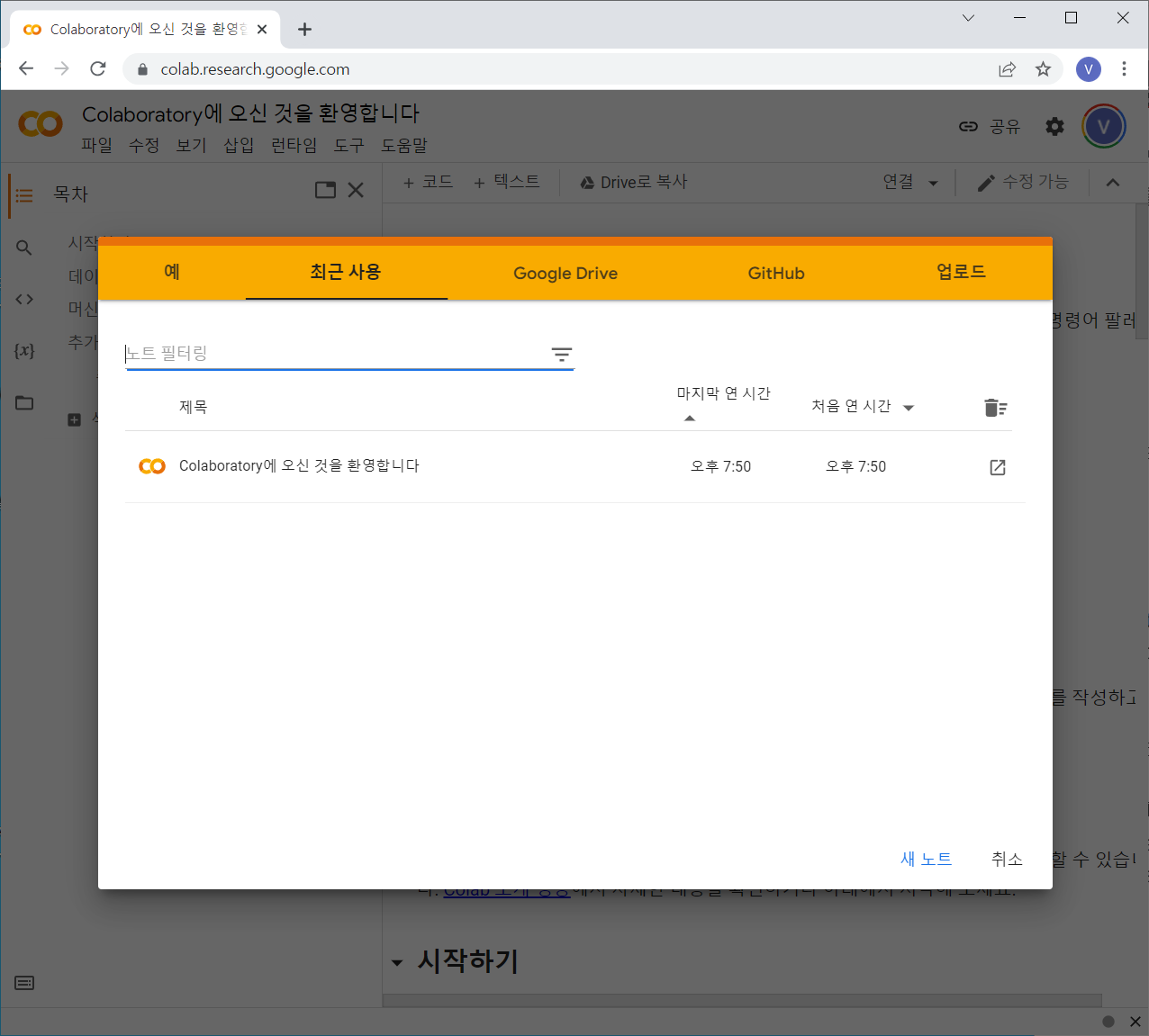Open the 보기 menu

click(191, 145)
